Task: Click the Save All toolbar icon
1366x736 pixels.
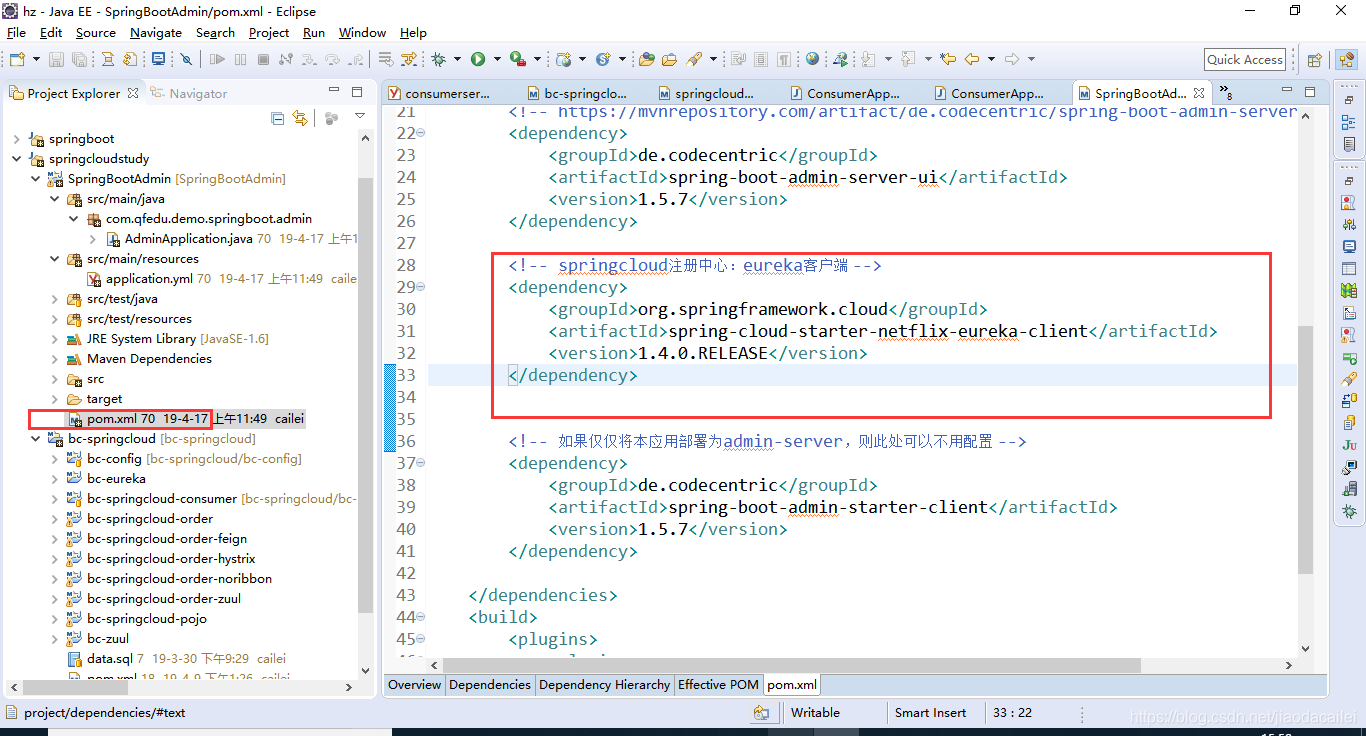Action: point(79,59)
